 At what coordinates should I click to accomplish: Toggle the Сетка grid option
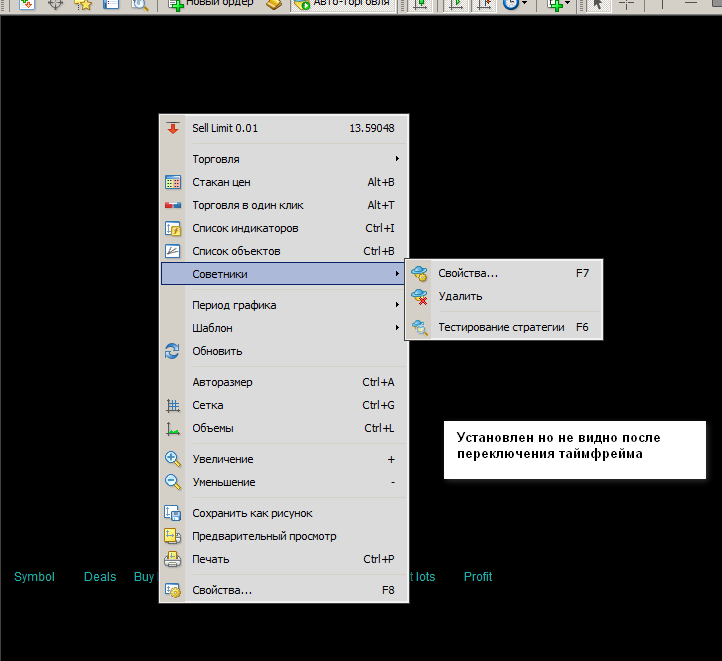(284, 406)
